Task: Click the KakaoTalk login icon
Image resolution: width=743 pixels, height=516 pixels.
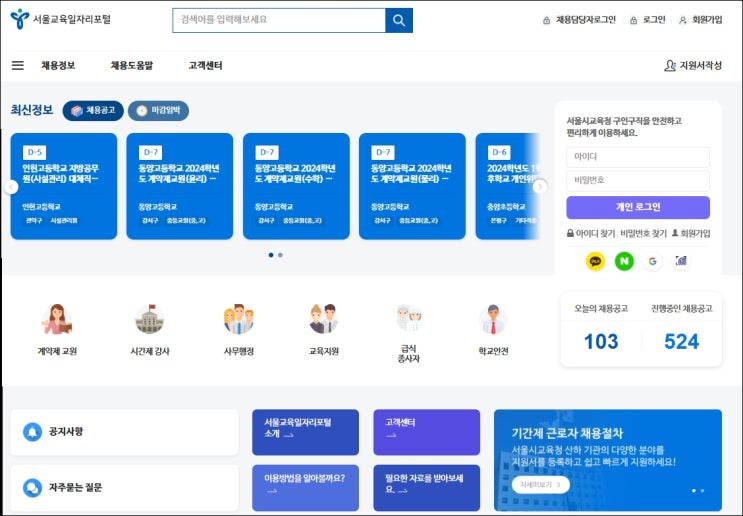Action: click(x=595, y=261)
